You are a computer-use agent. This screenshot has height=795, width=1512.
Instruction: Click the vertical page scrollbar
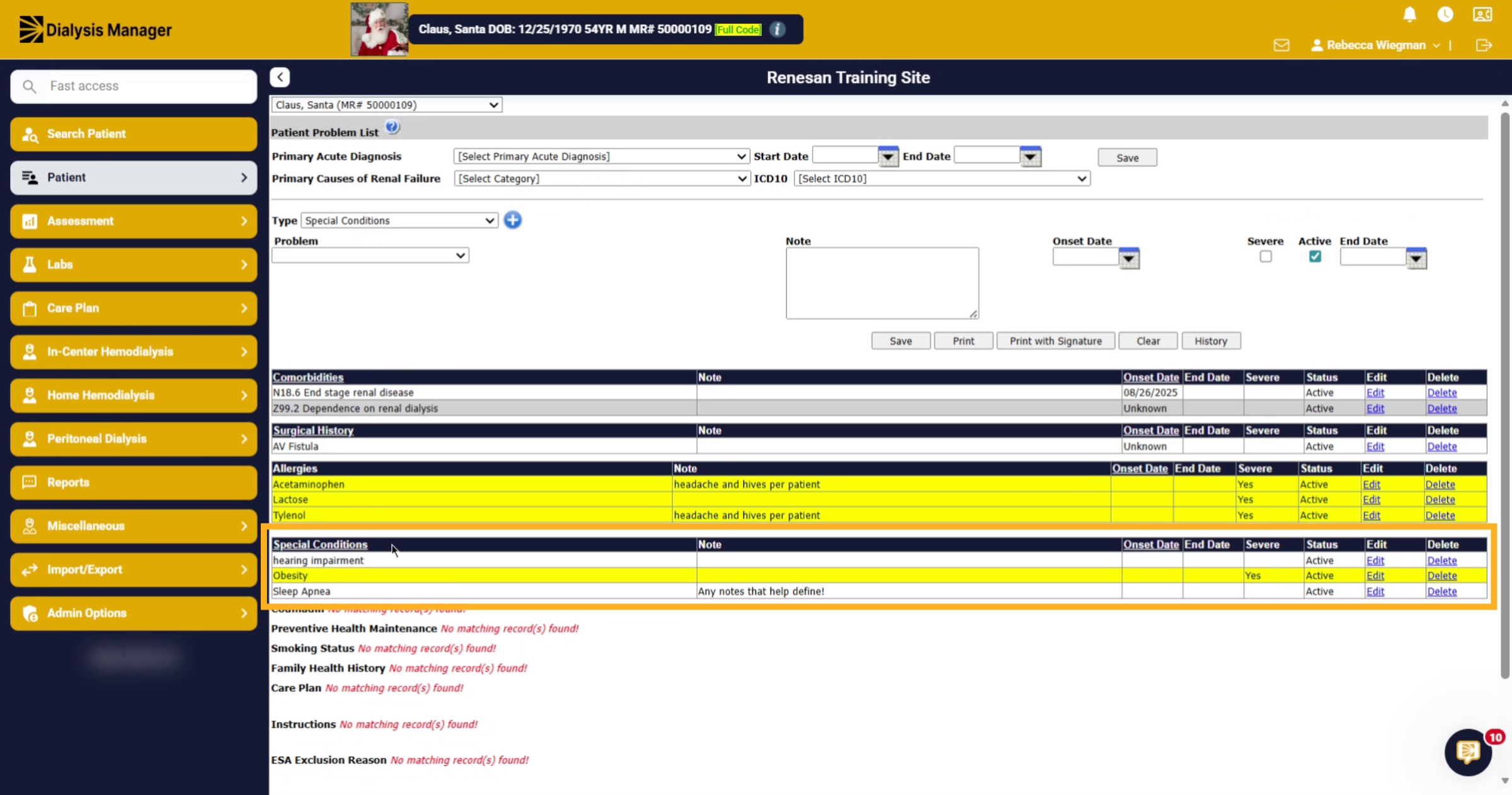pos(1505,394)
